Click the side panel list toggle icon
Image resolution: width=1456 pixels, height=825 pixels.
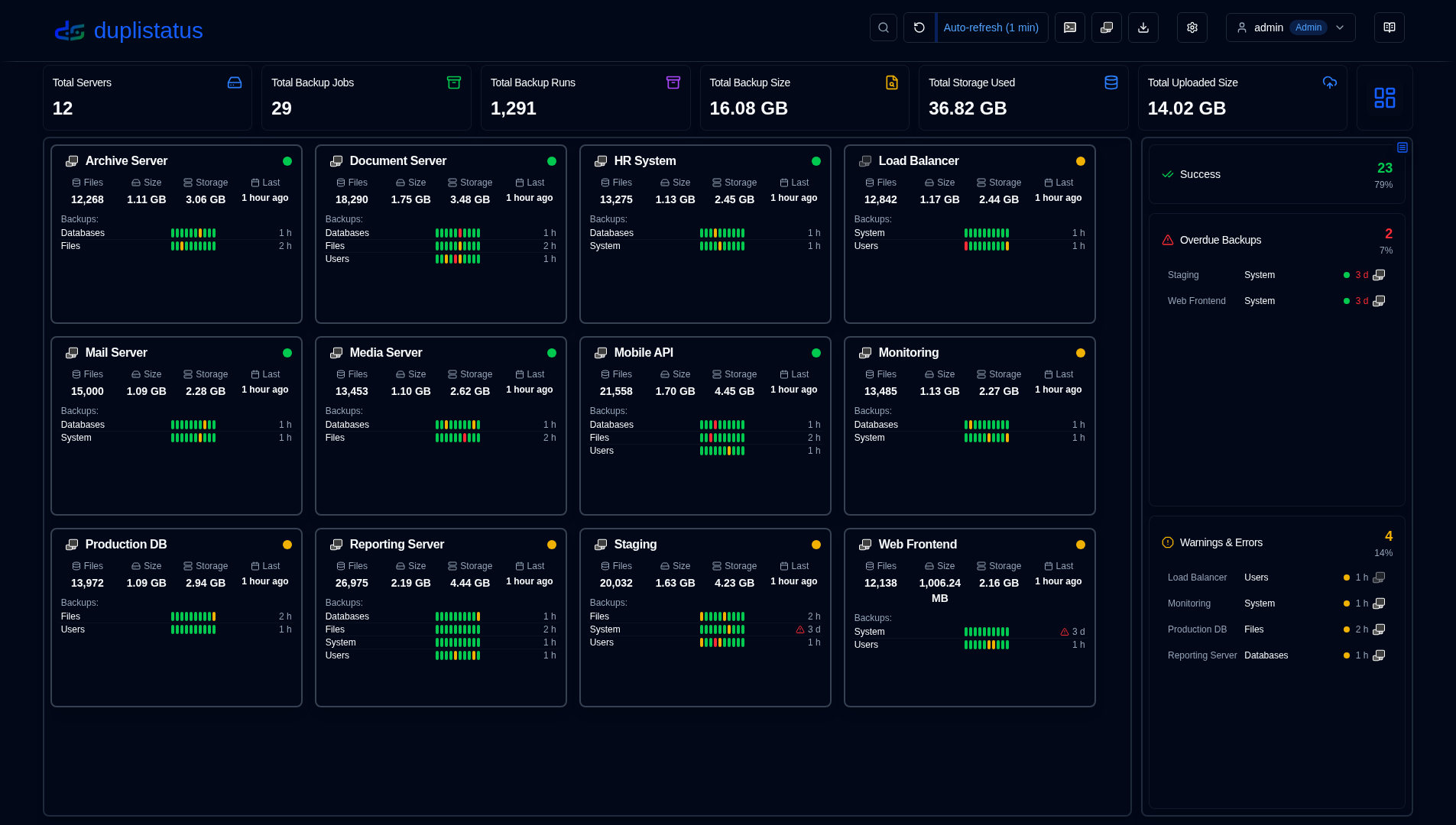pos(1402,147)
